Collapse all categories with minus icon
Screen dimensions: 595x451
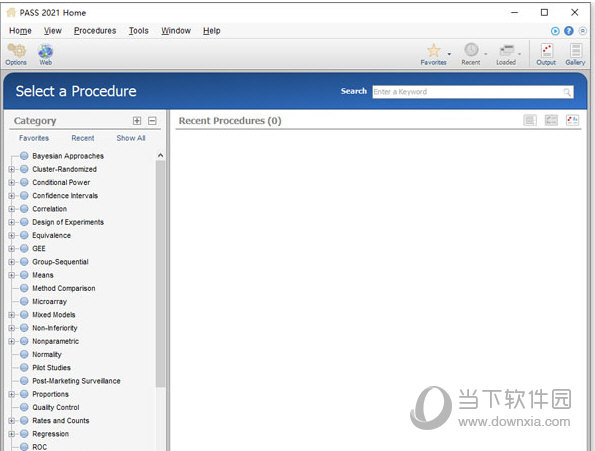tap(152, 121)
